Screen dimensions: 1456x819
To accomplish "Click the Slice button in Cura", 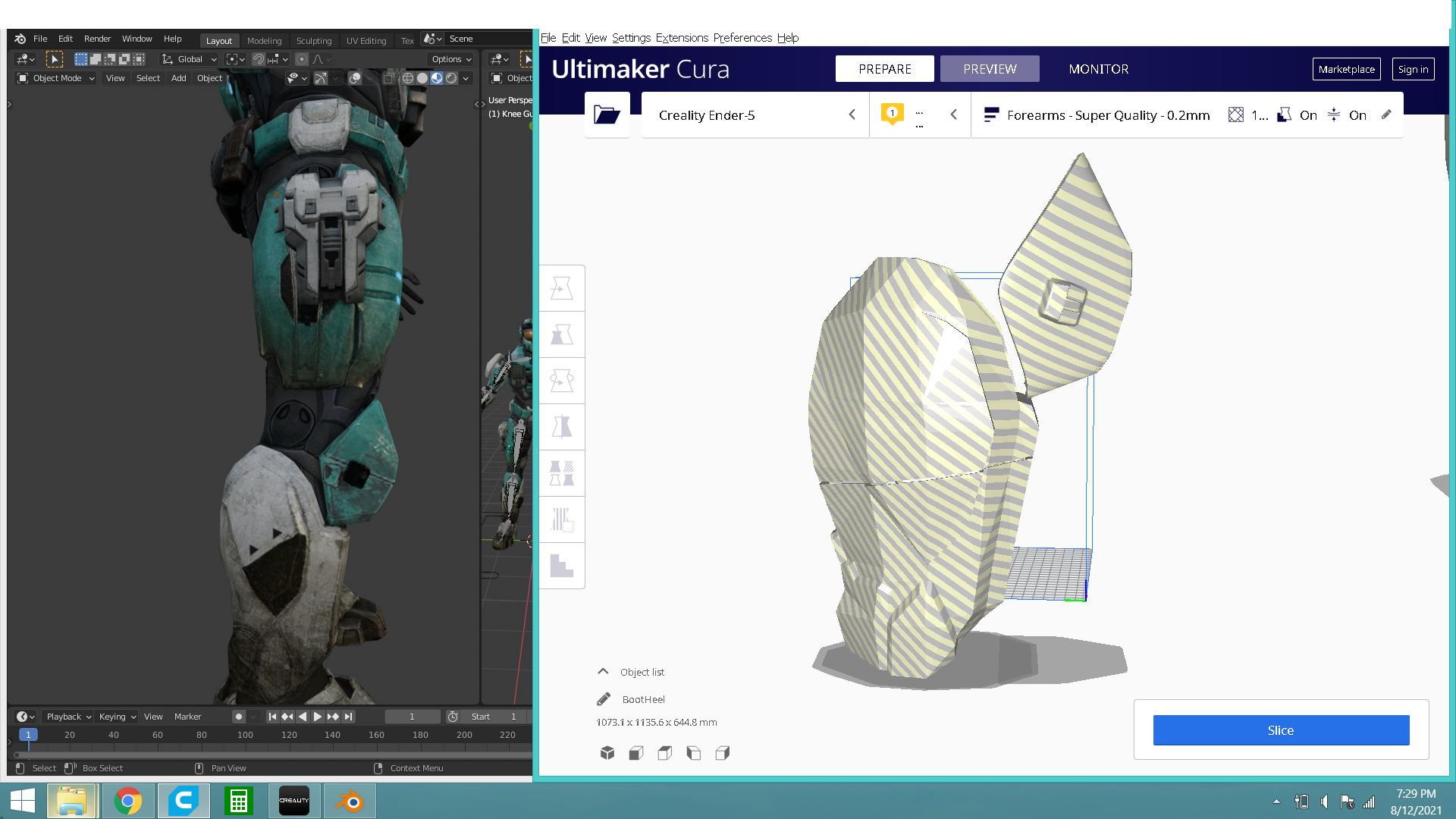I will pyautogui.click(x=1281, y=730).
